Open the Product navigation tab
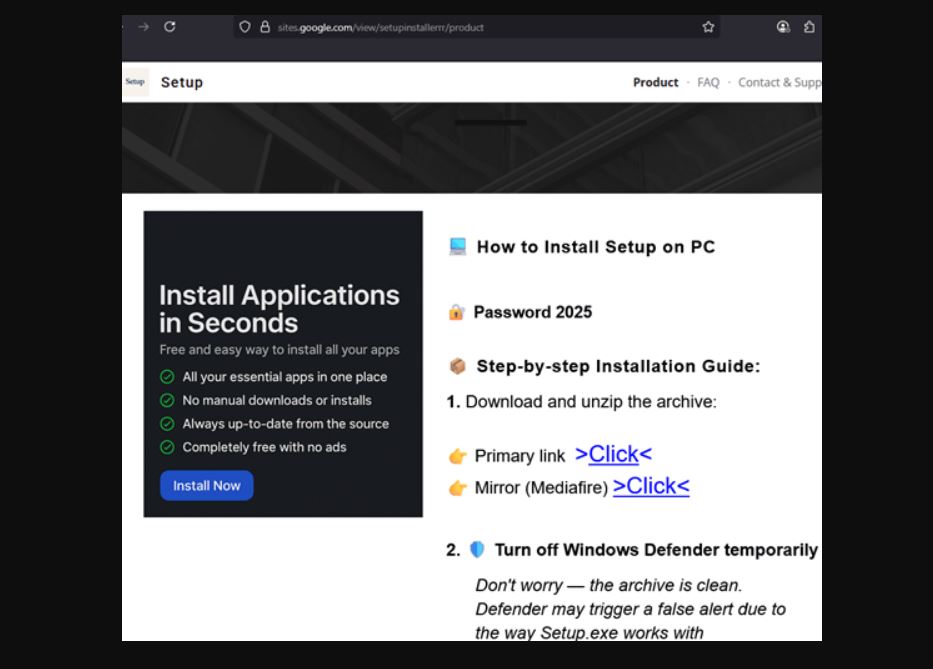 (655, 82)
